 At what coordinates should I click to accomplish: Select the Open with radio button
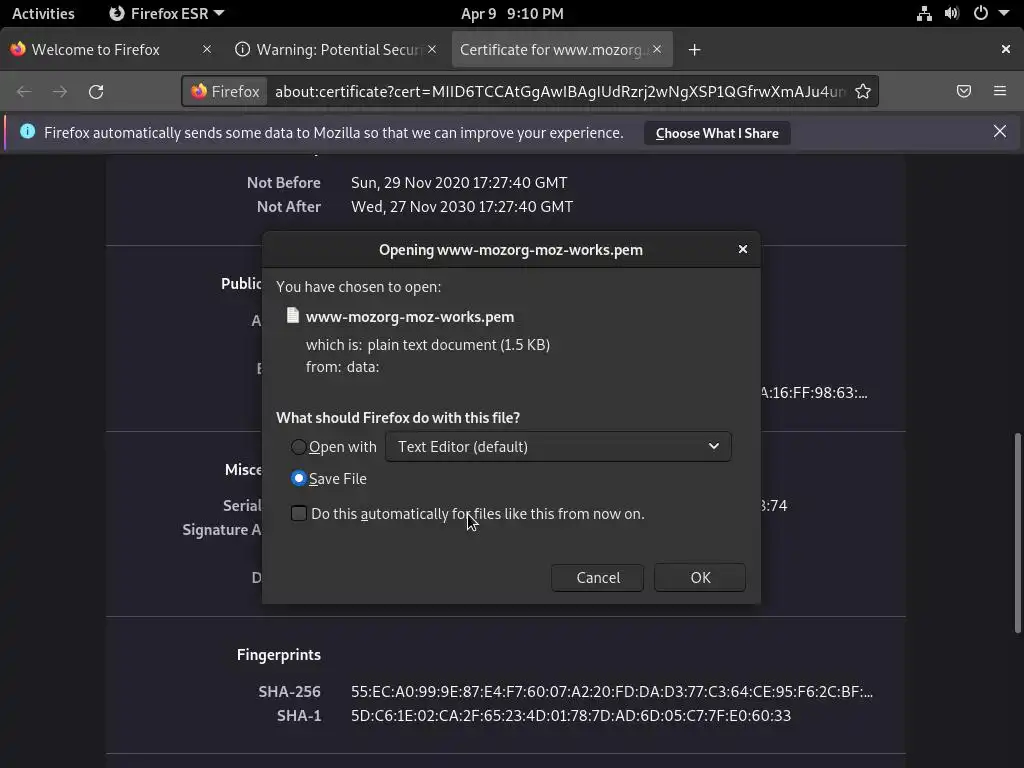point(298,447)
